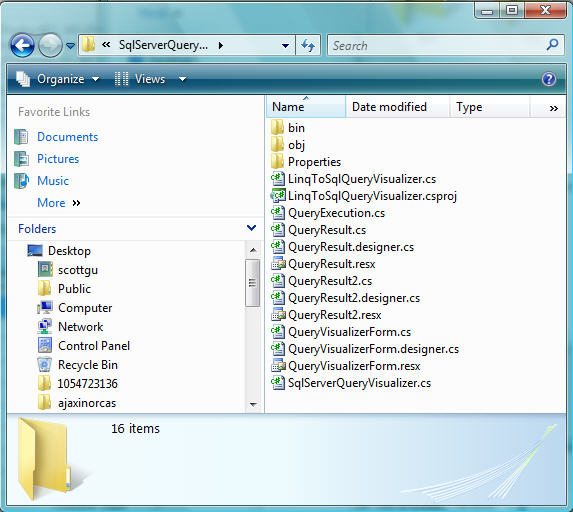Select the LinqToSqlQueryVisualizer.csproj project icon
Viewport: 573px width, 512px height.
[x=278, y=196]
